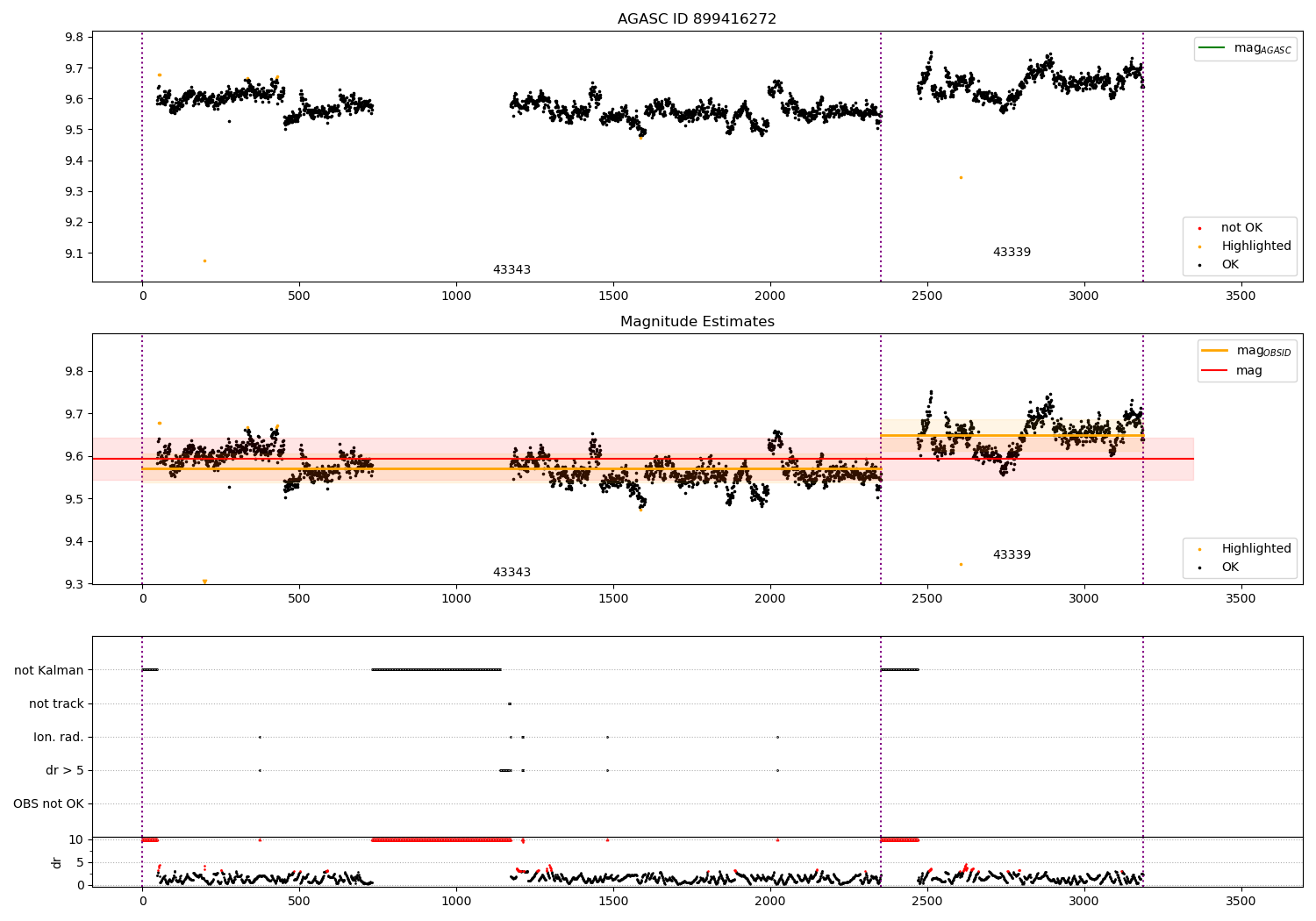Click 'OK' entry in middle plot legend

point(1219,568)
